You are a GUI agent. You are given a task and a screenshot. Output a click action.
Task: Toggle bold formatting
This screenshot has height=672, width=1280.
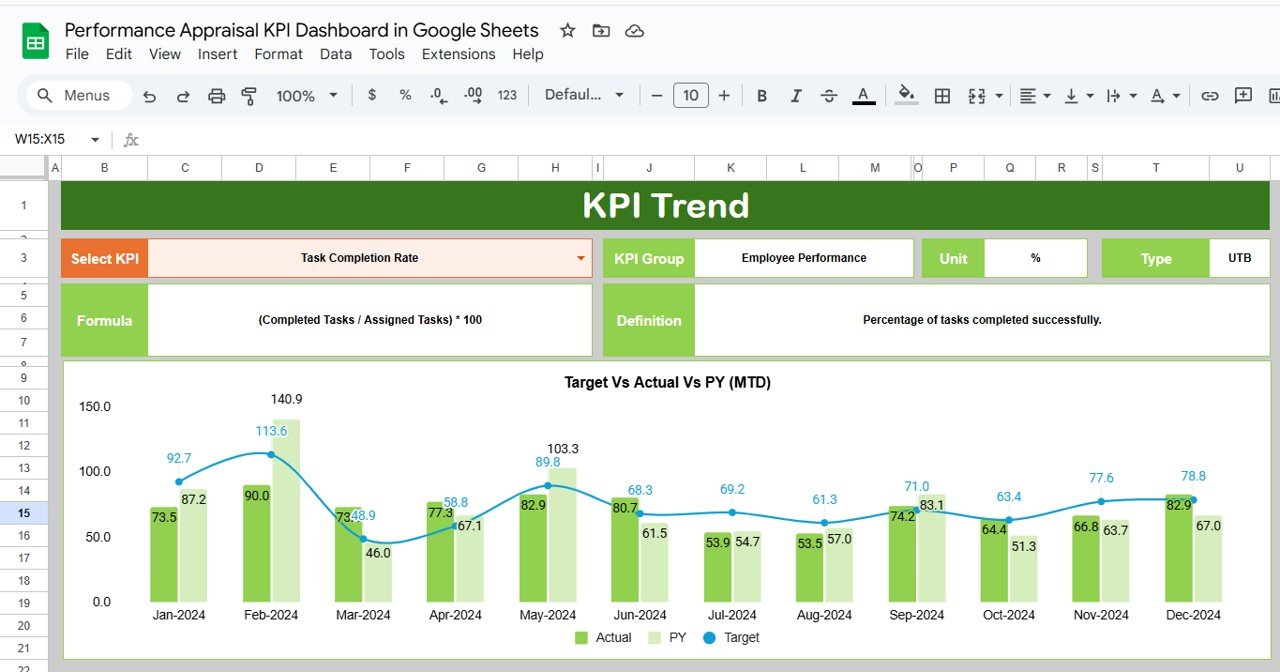click(762, 95)
